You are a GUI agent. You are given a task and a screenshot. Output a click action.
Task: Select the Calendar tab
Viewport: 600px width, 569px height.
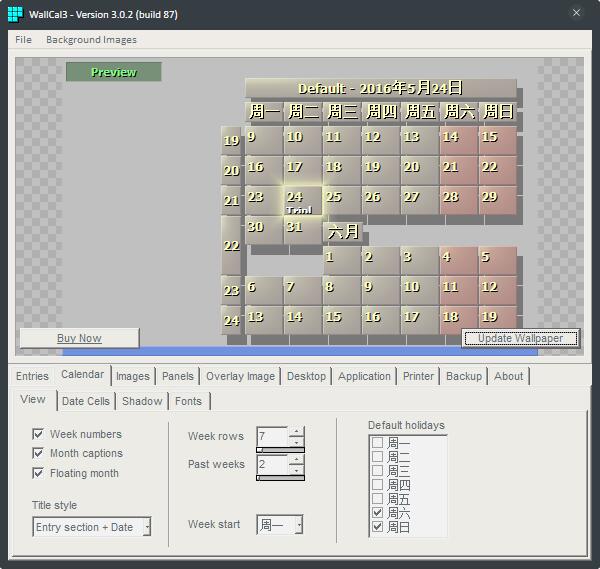pyautogui.click(x=82, y=374)
